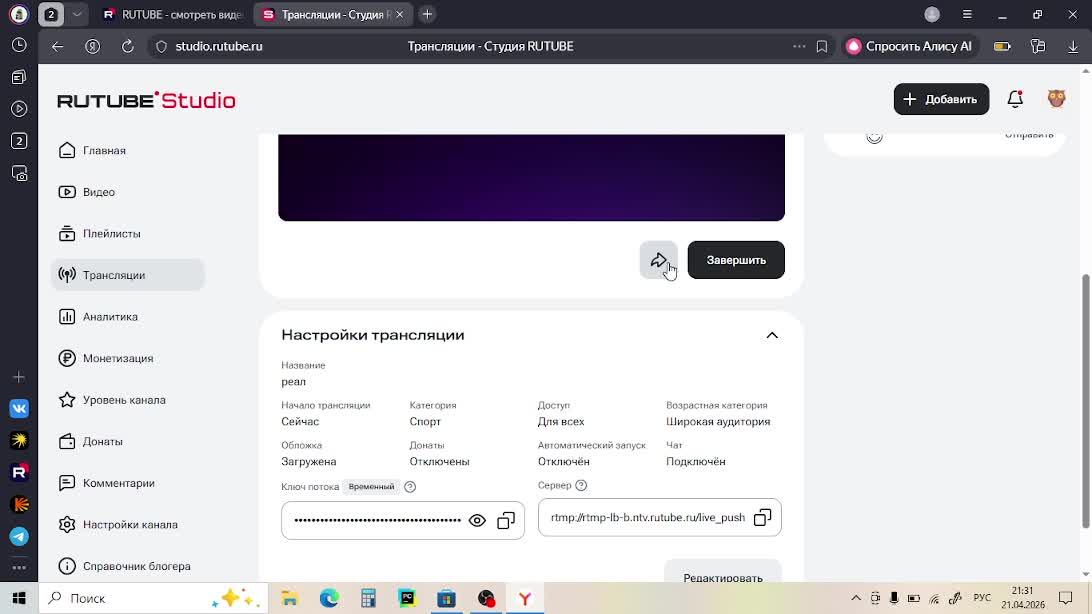Open Telegram icon in browser sidebar

19,536
